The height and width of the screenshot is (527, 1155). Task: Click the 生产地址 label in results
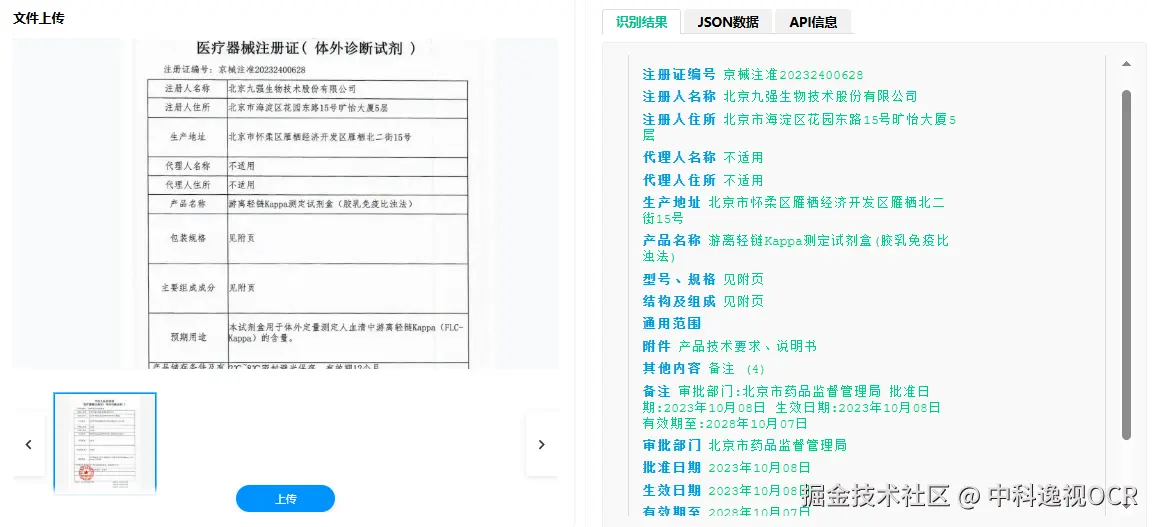pyautogui.click(x=672, y=203)
